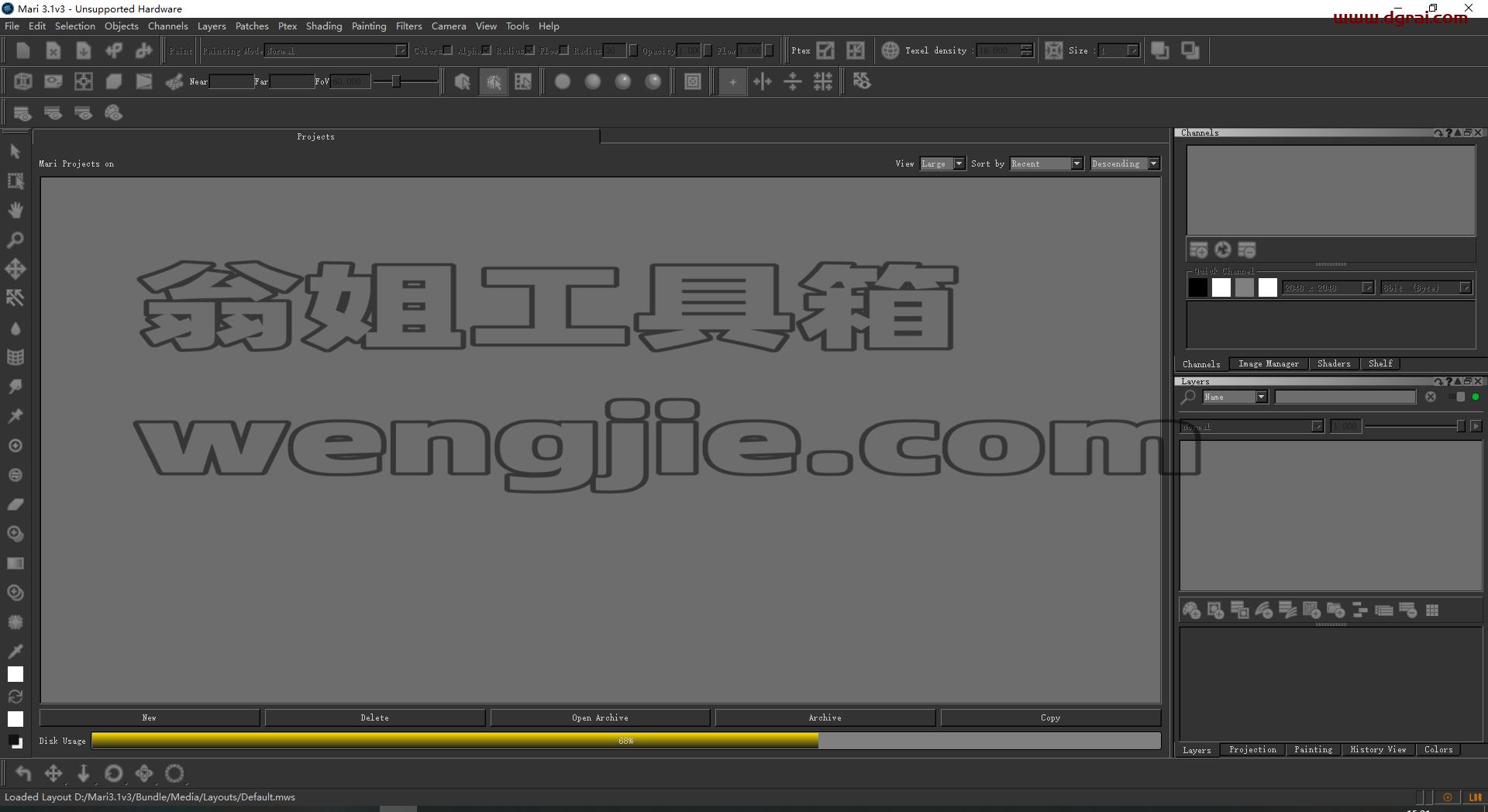Select the Color Picker eyedropper tool

pos(15,651)
